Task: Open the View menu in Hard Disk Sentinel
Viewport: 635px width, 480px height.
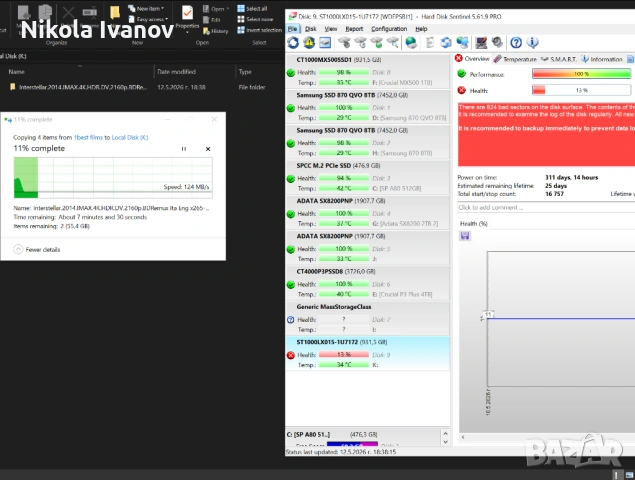Action: pos(331,29)
